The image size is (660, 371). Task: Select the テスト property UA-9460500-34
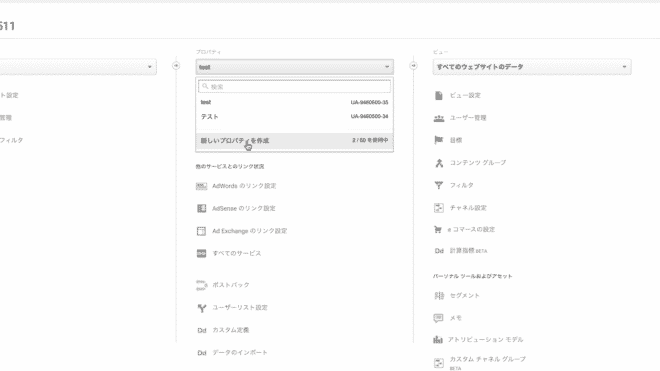tap(294, 117)
